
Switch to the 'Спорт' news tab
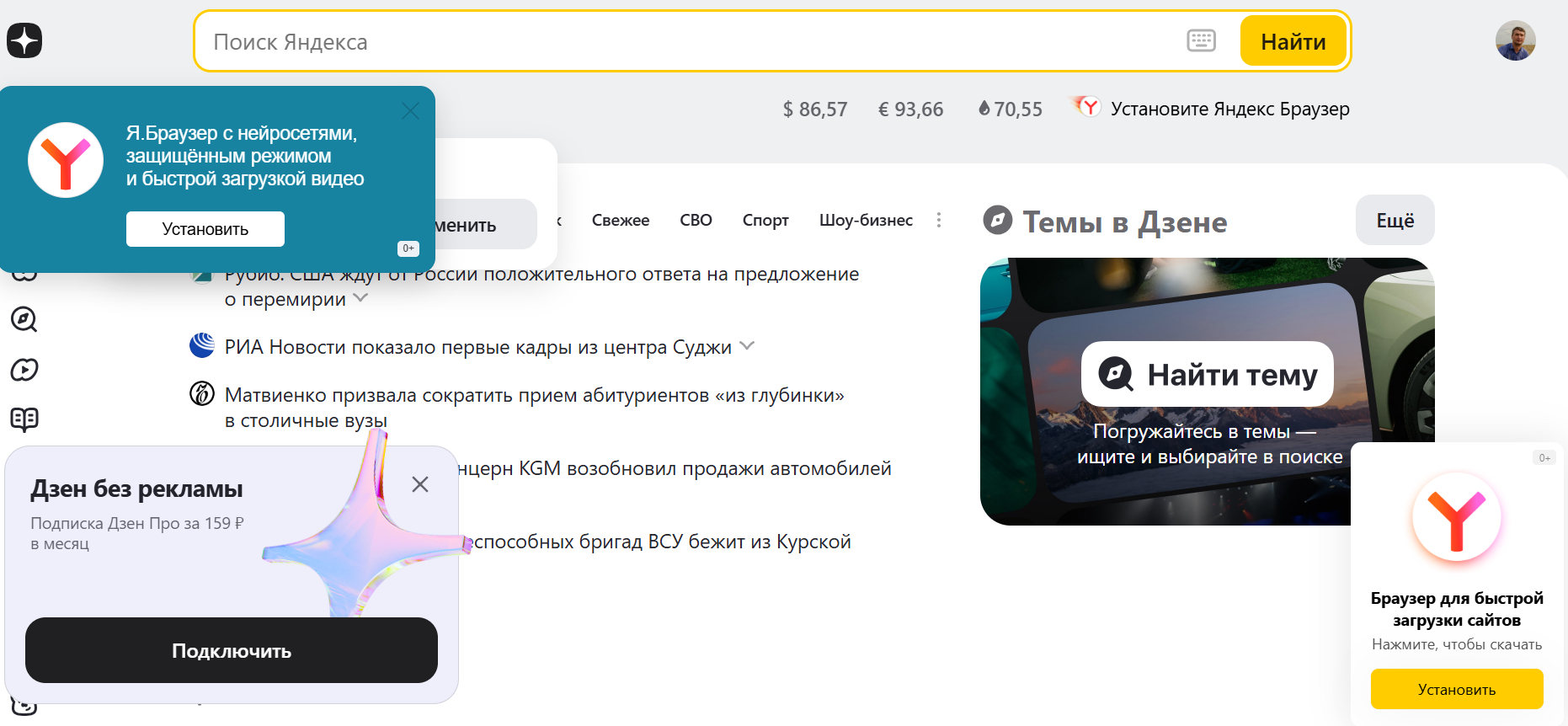(765, 220)
